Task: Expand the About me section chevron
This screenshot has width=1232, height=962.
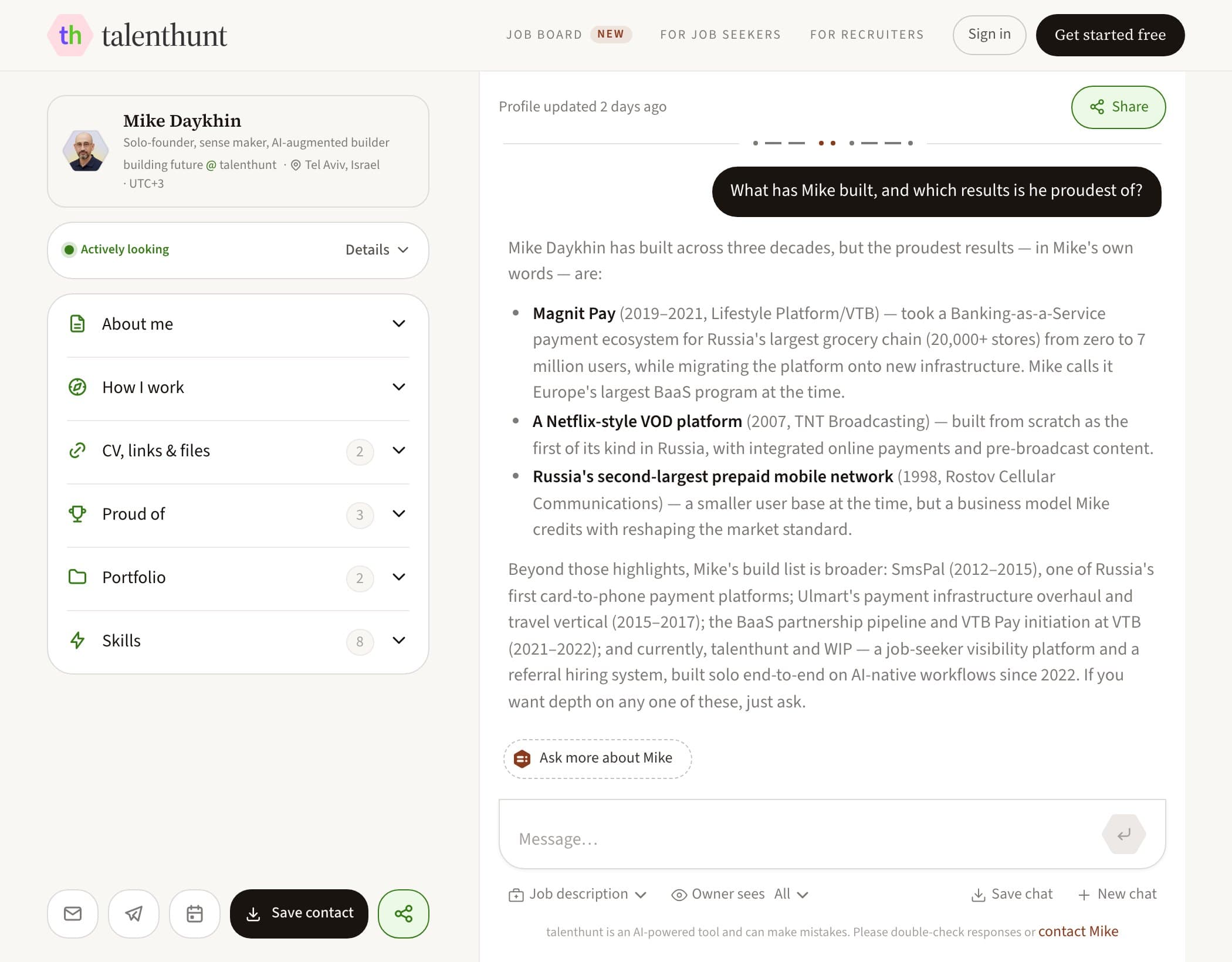Action: click(x=399, y=324)
